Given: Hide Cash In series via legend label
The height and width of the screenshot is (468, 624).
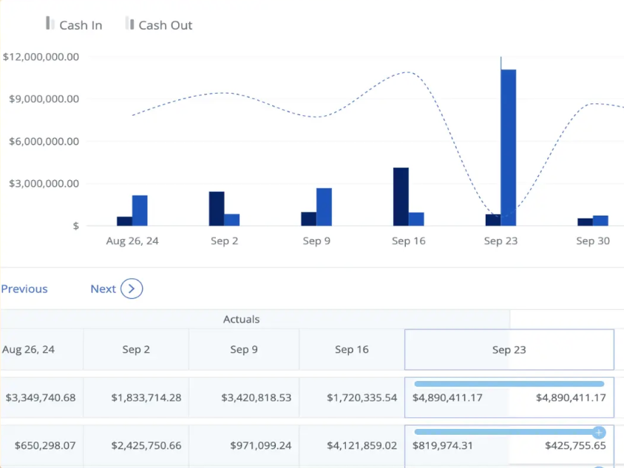Looking at the screenshot, I should pyautogui.click(x=81, y=25).
